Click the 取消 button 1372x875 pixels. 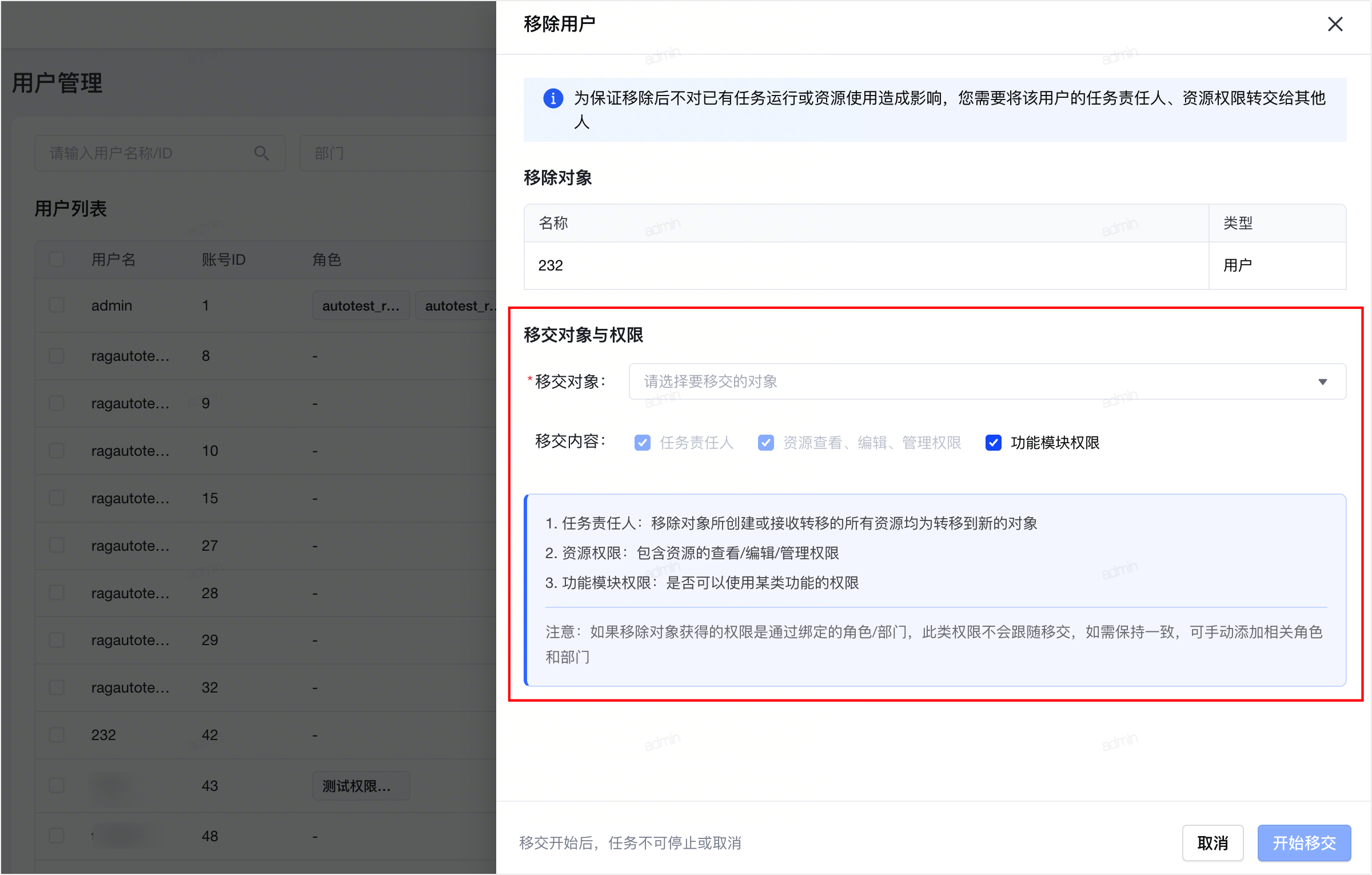tap(1213, 842)
